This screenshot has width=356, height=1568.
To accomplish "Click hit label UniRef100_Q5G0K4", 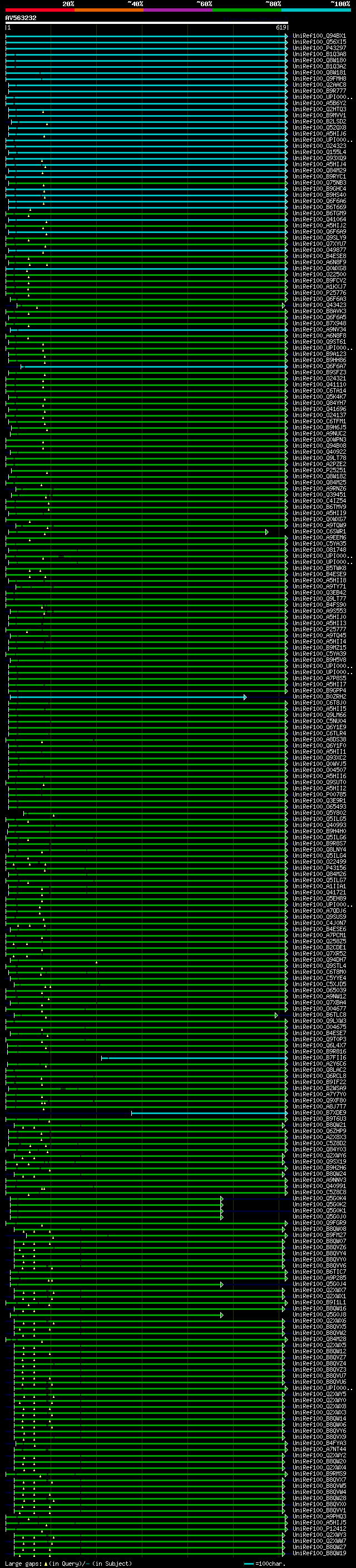I will coord(319,1199).
